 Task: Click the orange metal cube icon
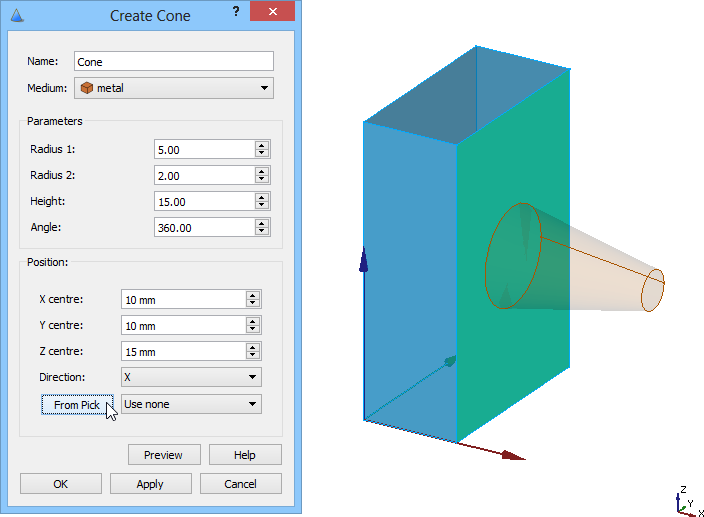[x=87, y=88]
